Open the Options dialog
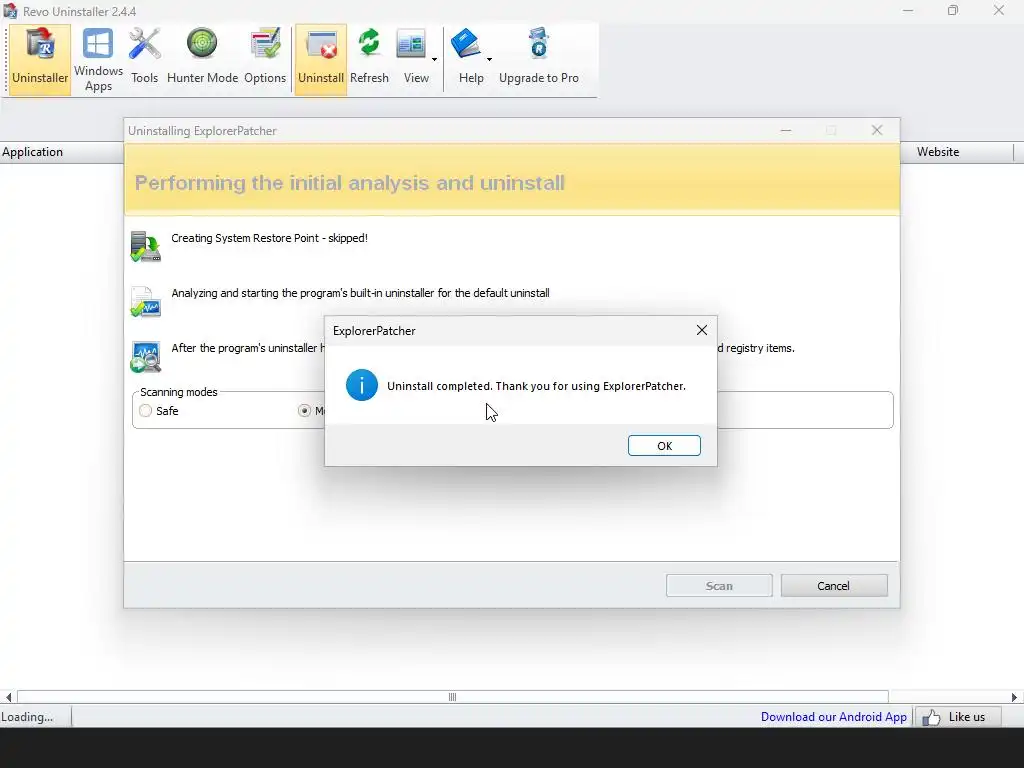Image resolution: width=1024 pixels, height=768 pixels. [x=265, y=59]
